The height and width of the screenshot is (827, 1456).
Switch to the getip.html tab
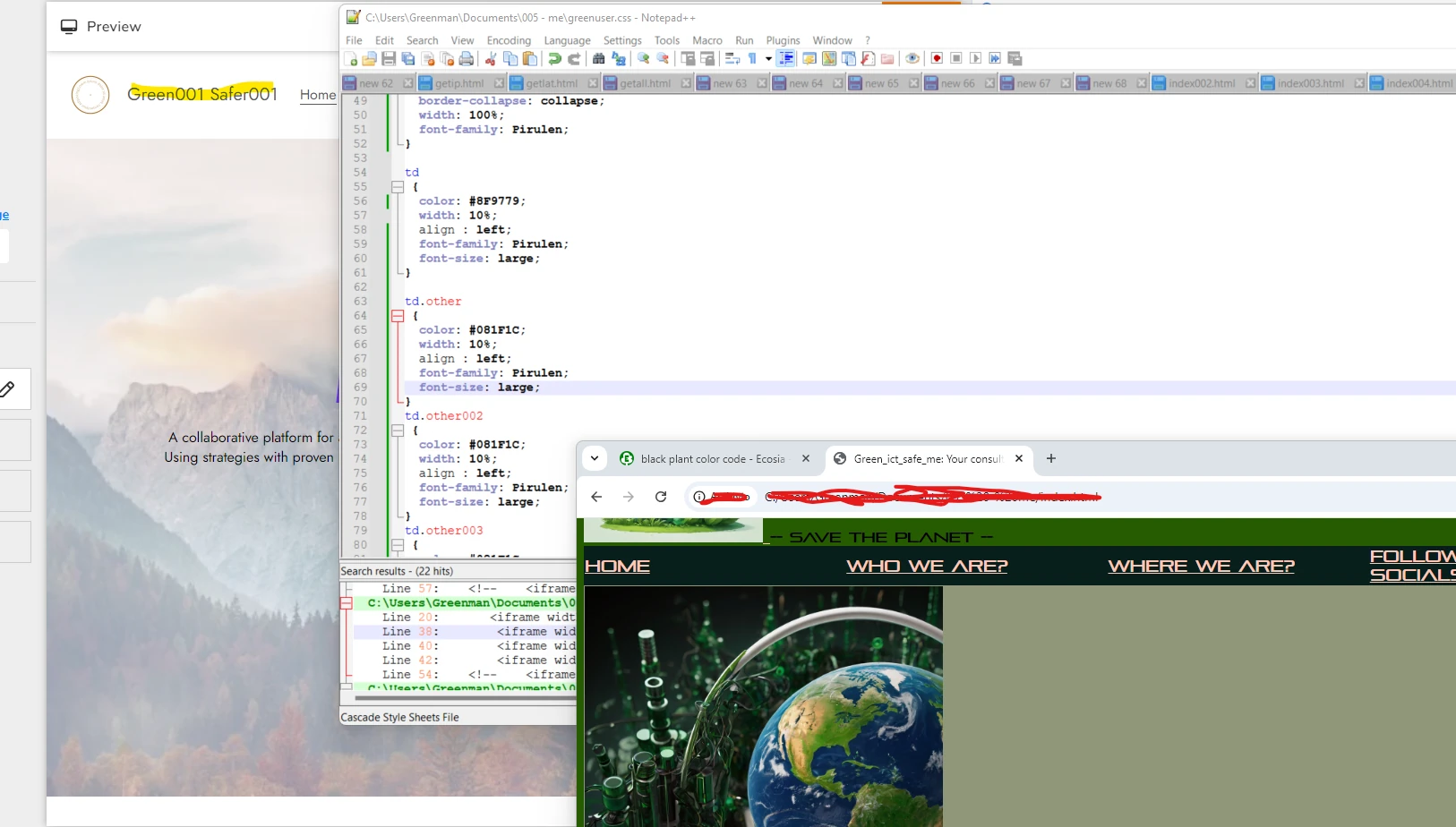(458, 83)
